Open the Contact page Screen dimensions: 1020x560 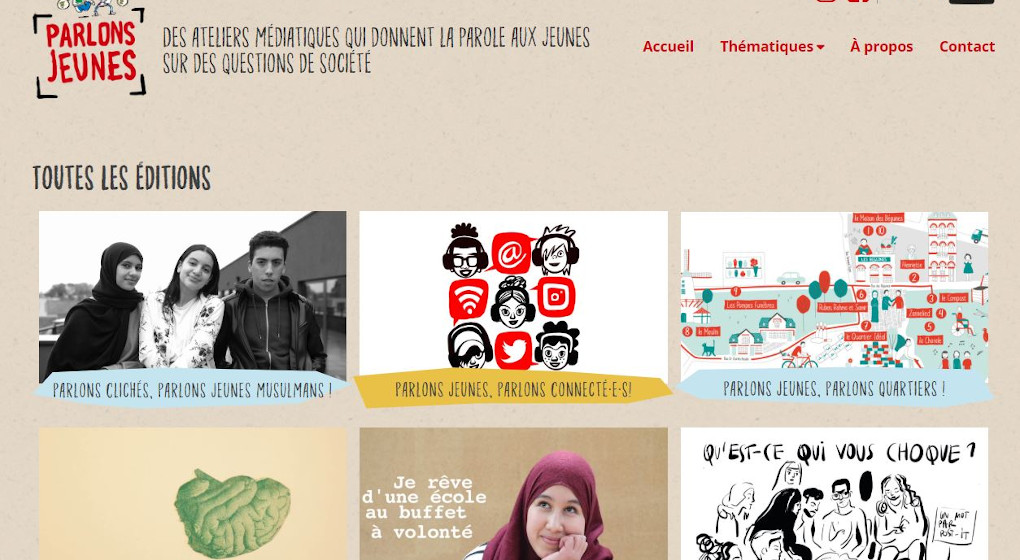tap(967, 46)
